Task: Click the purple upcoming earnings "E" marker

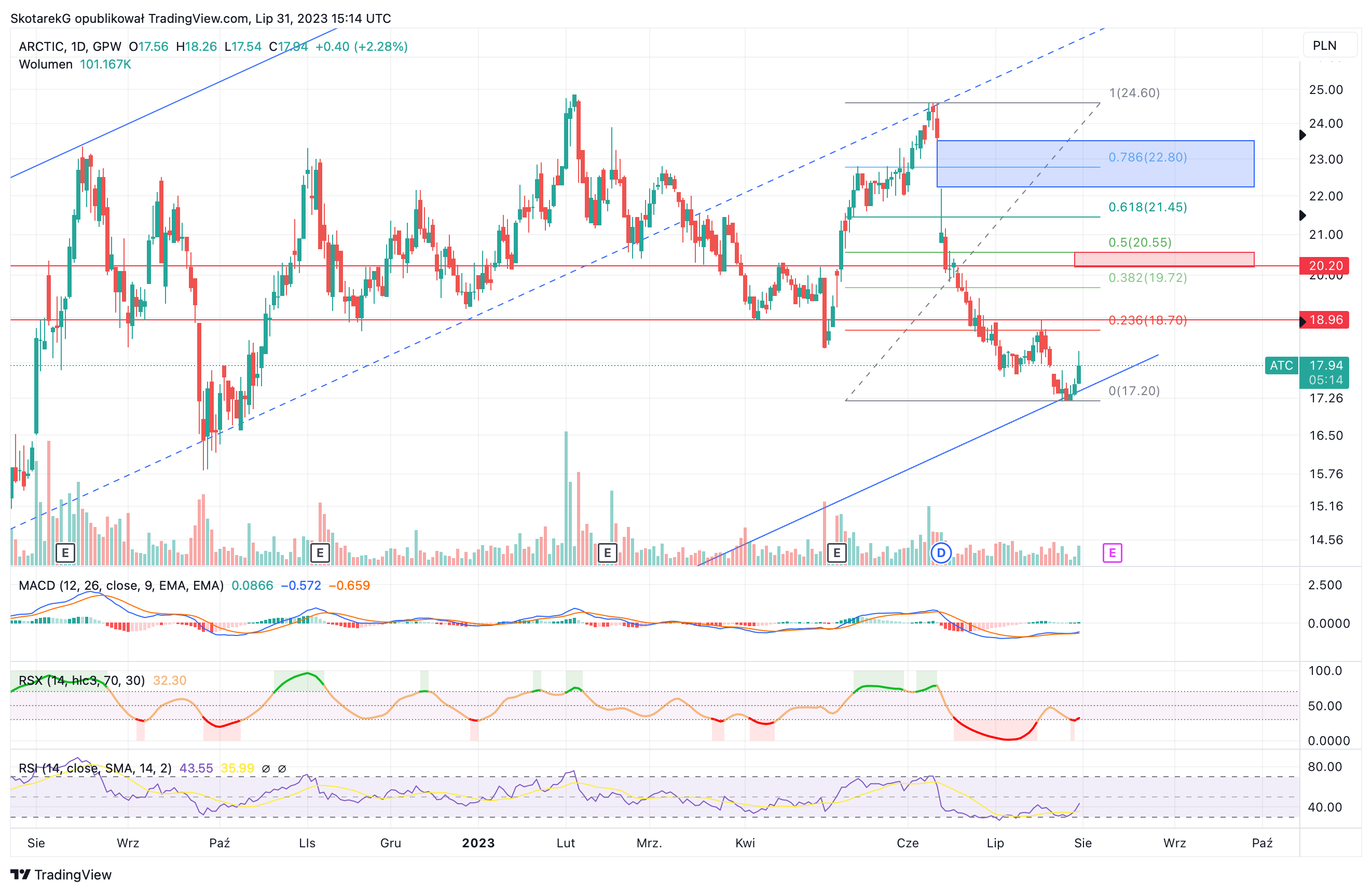Action: tap(1112, 553)
